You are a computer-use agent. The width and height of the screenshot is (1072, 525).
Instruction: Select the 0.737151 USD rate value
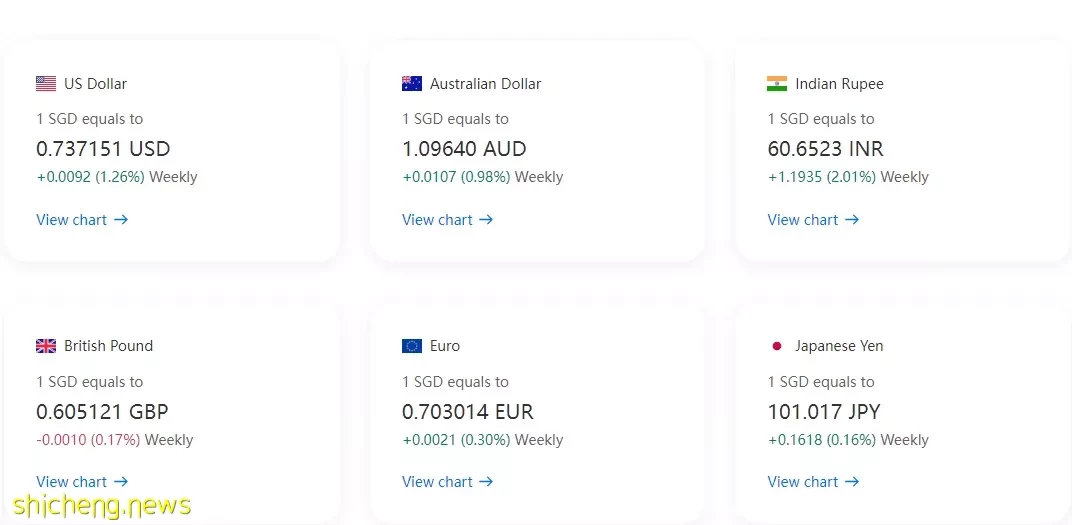[x=103, y=149]
